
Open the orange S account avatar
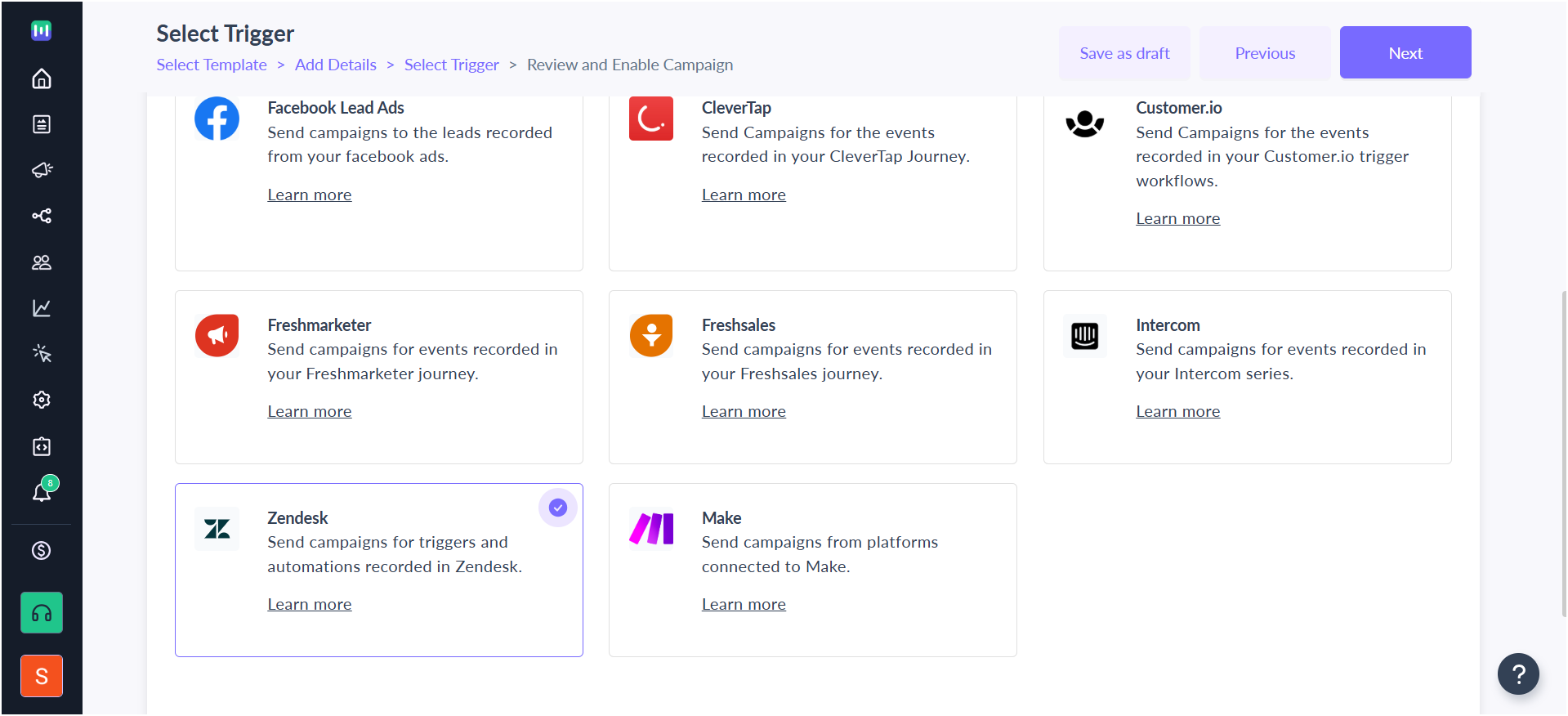[42, 676]
